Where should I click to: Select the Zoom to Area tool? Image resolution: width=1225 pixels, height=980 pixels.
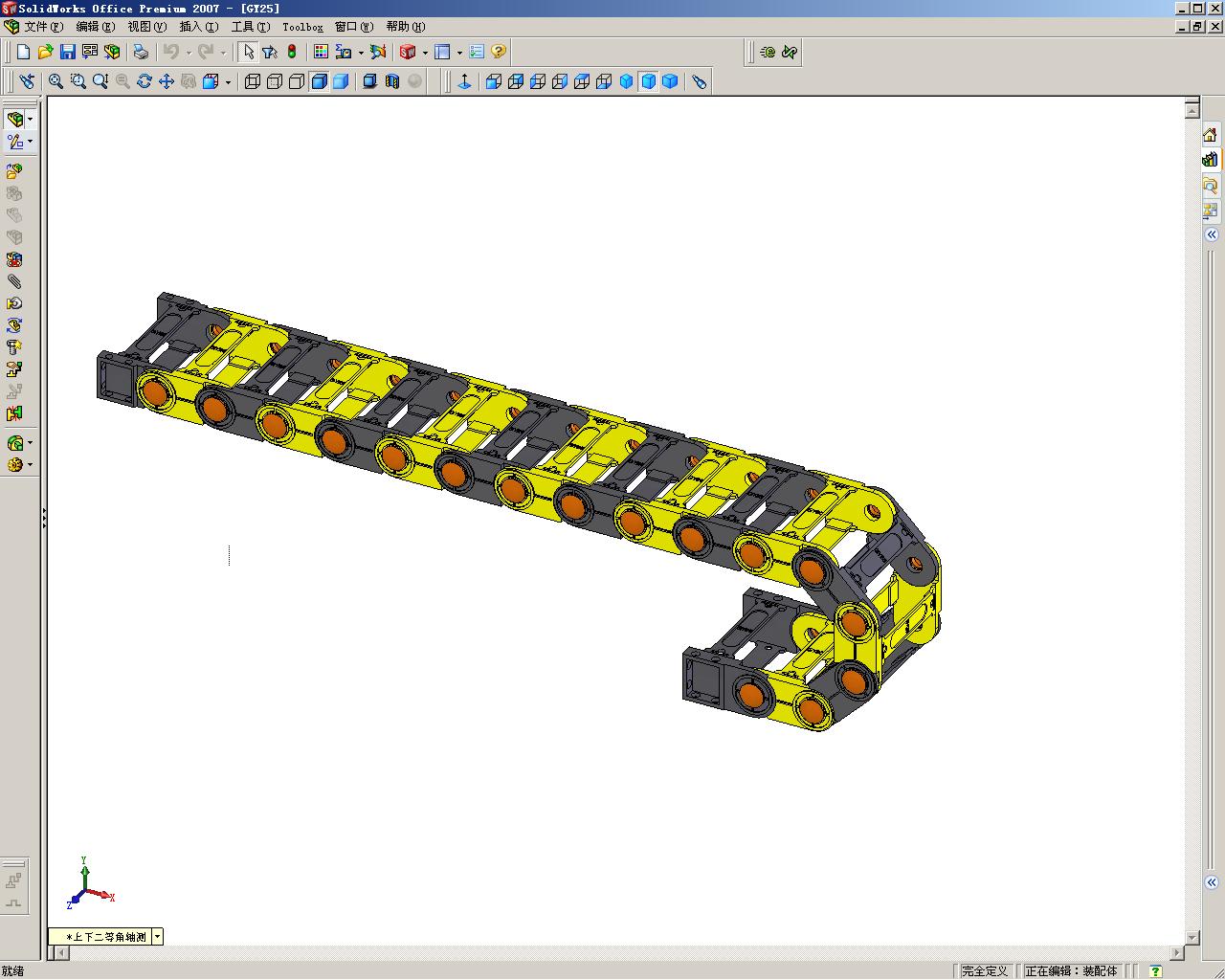coord(78,81)
